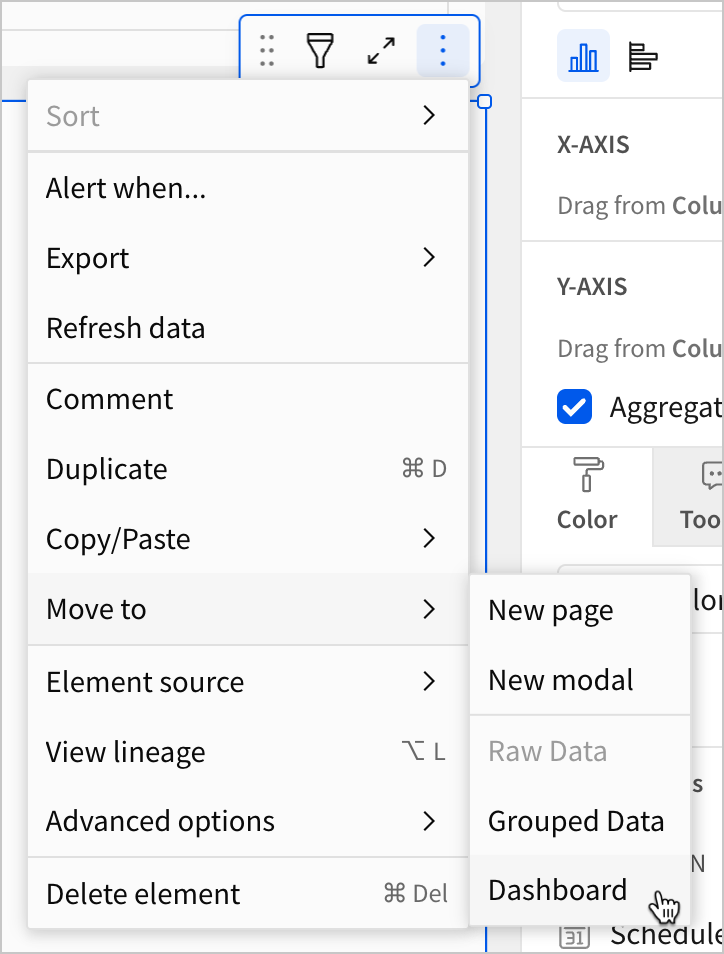
Task: Open the Element source submenu
Action: (246, 682)
